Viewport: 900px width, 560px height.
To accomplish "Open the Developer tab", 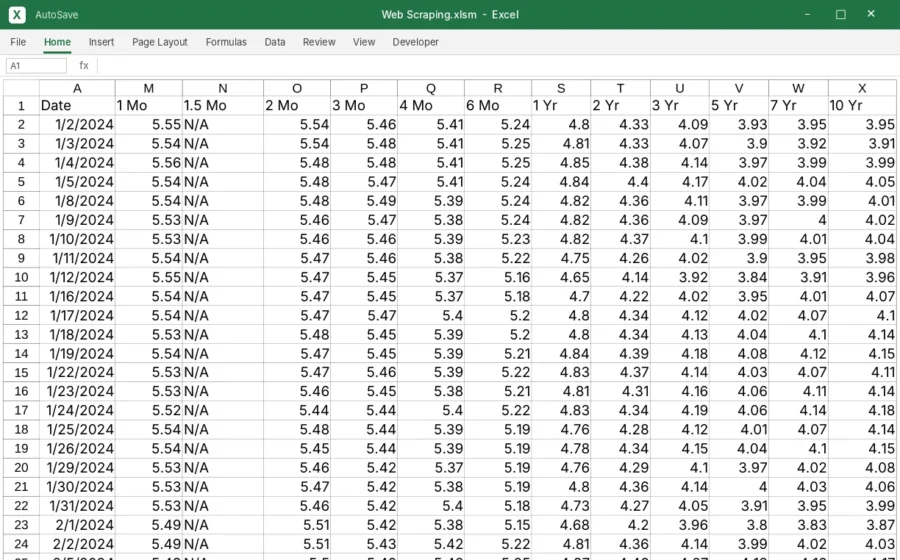I will tap(416, 42).
